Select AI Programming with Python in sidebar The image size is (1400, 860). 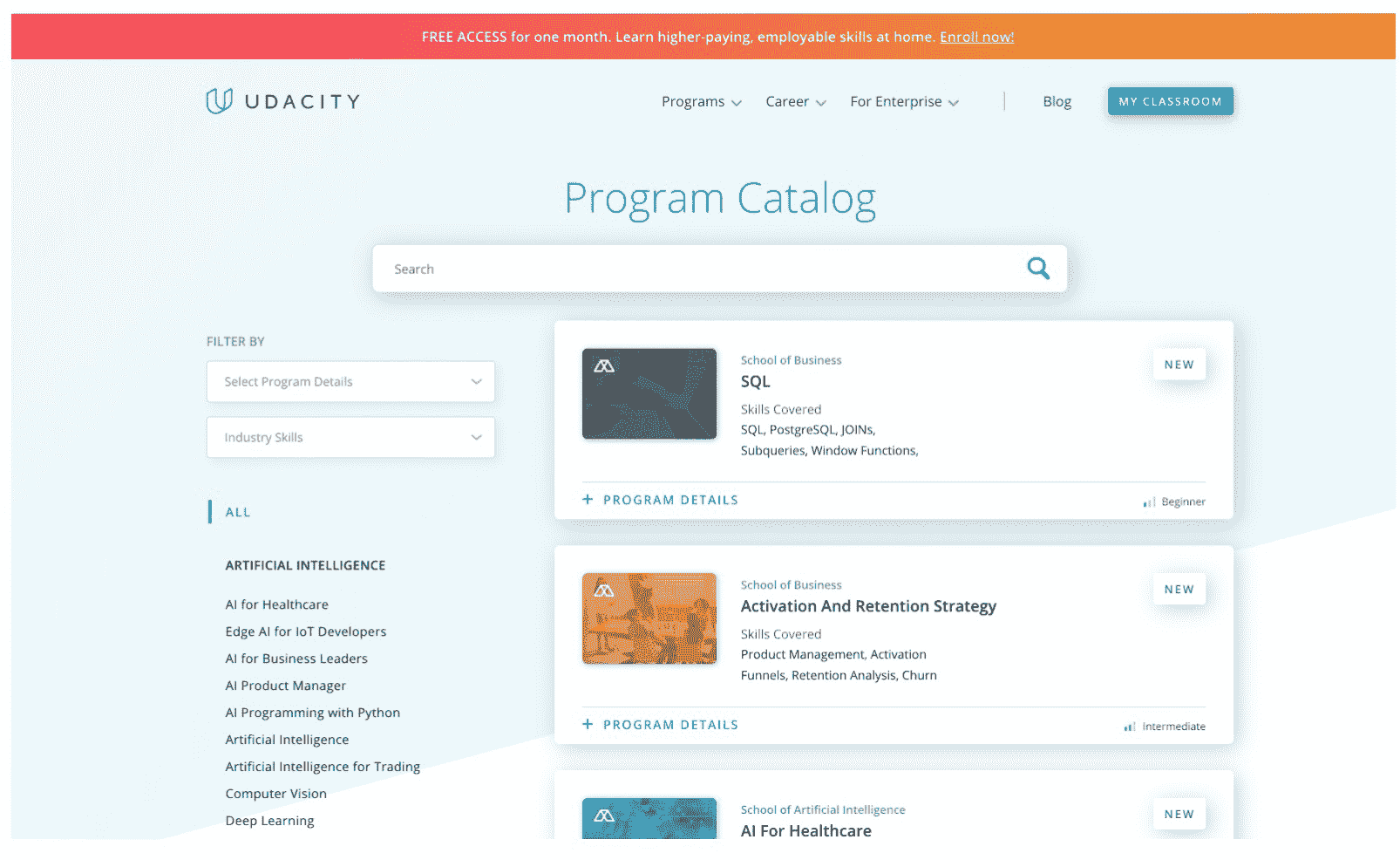[x=312, y=713]
